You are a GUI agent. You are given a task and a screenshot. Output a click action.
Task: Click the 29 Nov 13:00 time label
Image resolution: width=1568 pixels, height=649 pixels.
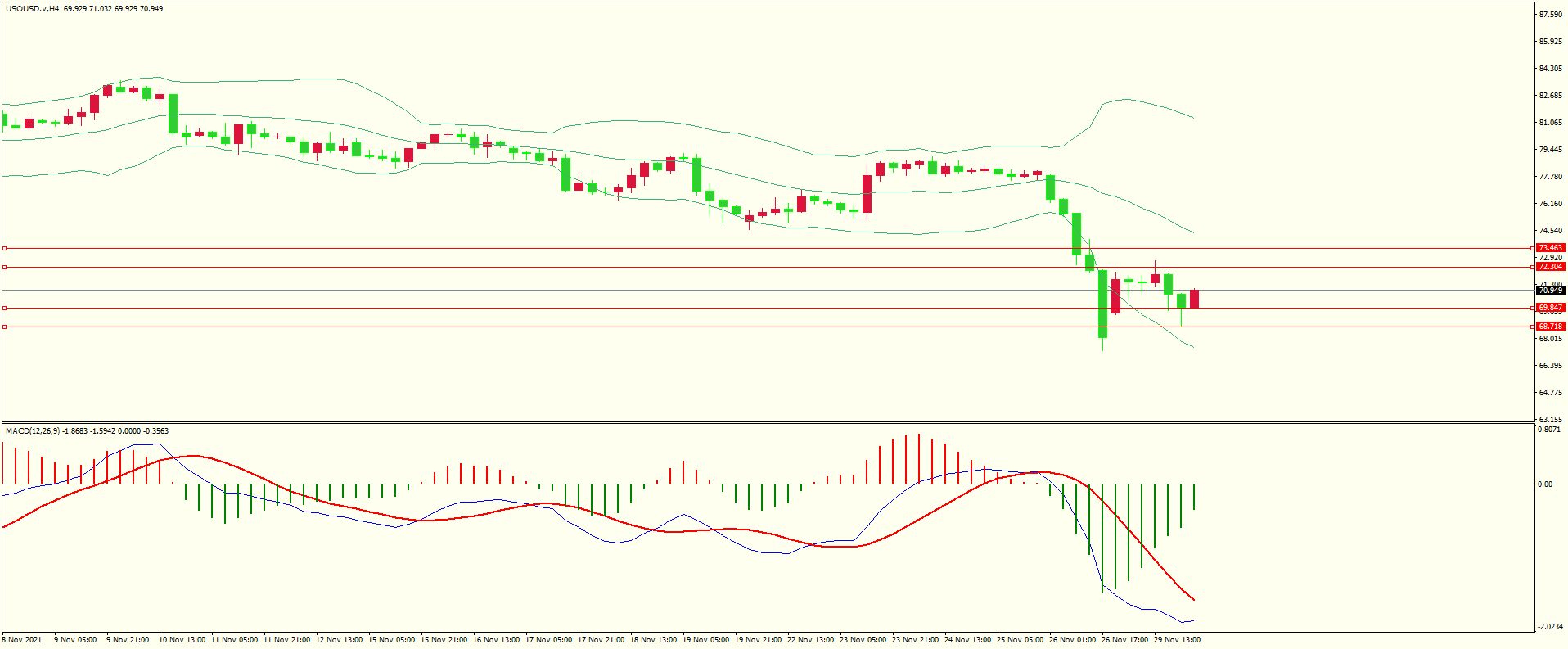coord(1177,640)
